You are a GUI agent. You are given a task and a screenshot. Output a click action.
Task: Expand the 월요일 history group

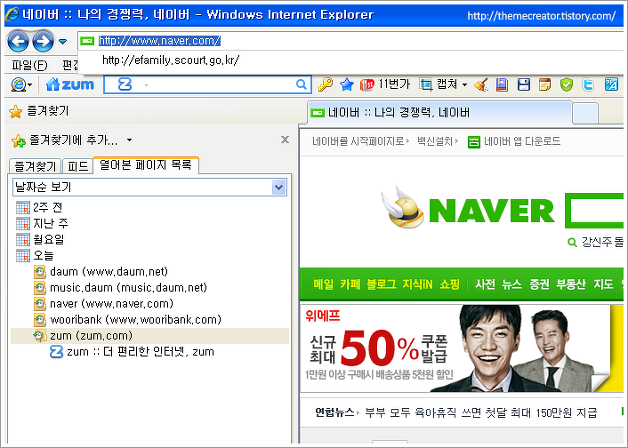click(x=40, y=239)
